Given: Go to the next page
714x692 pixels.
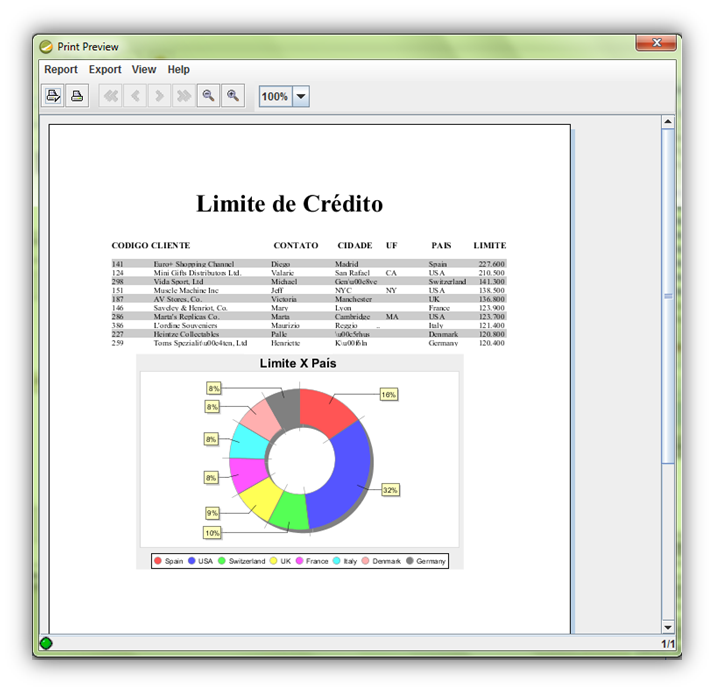Looking at the screenshot, I should click(159, 96).
